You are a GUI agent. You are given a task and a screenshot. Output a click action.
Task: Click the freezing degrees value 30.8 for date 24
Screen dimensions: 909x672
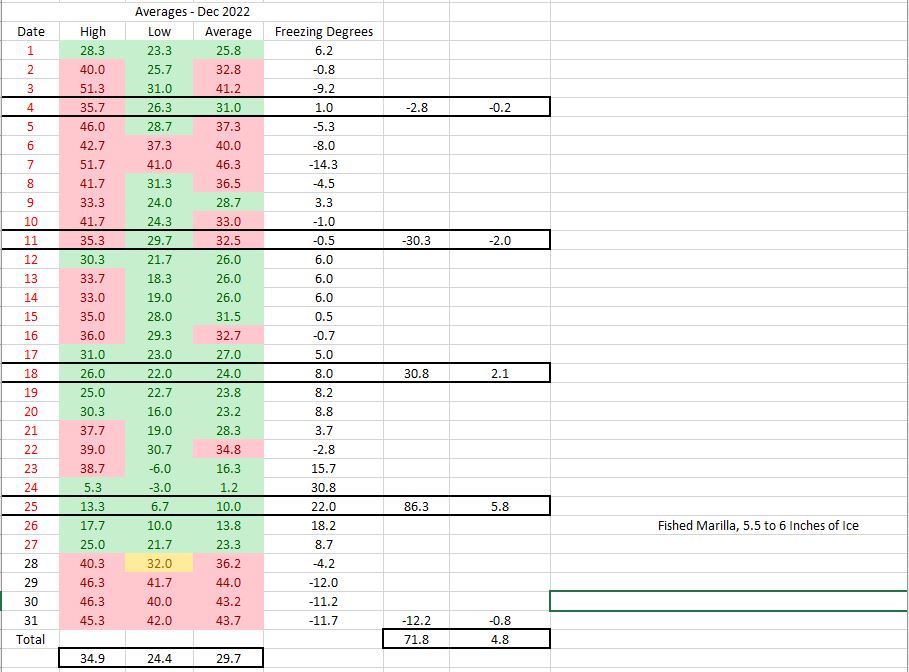click(323, 488)
